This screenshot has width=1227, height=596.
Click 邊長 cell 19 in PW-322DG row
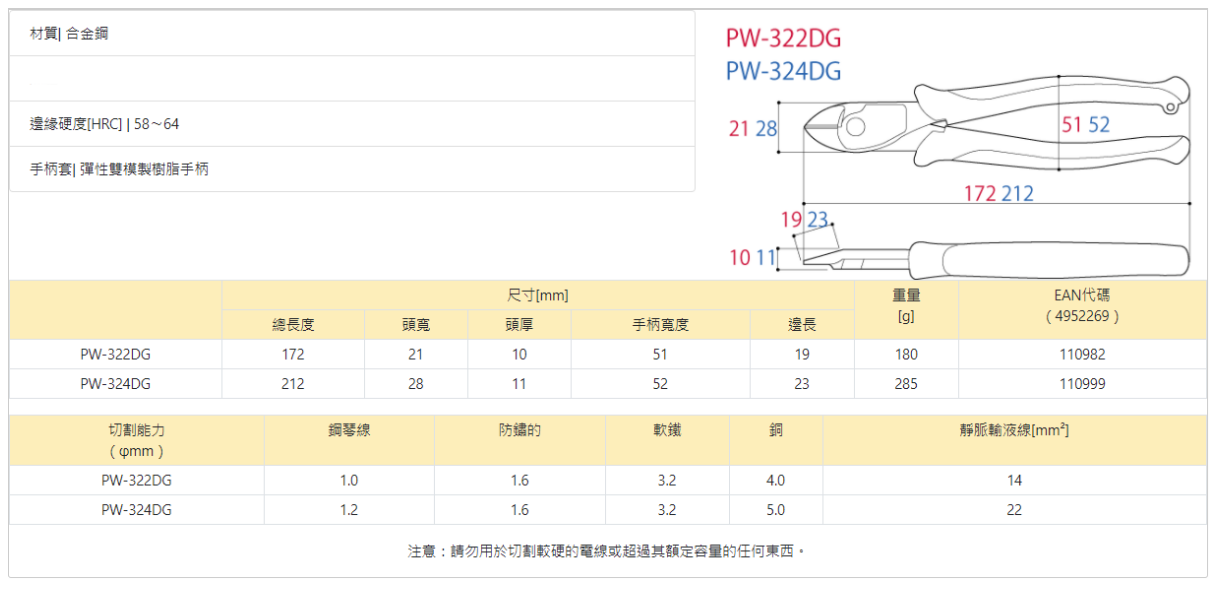click(x=802, y=354)
